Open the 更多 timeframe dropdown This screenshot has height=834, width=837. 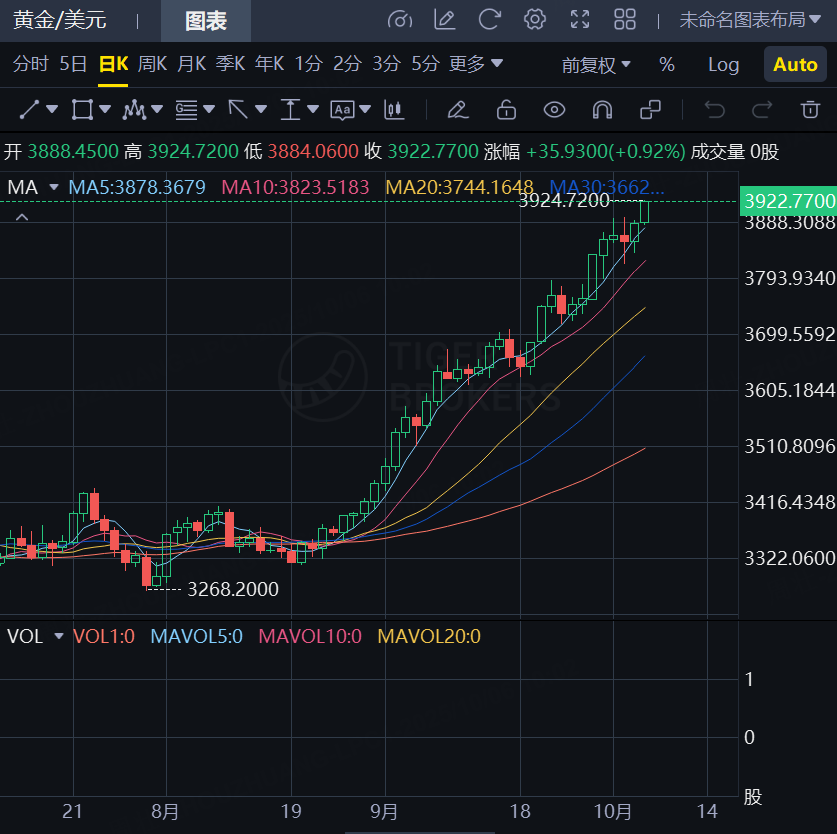tap(475, 64)
